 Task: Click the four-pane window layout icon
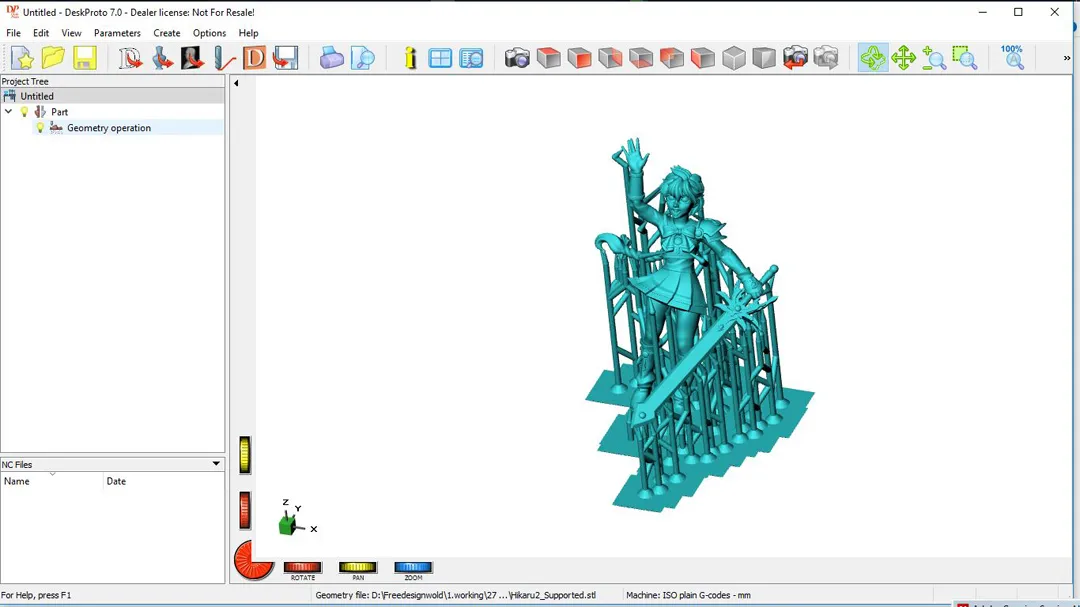440,58
